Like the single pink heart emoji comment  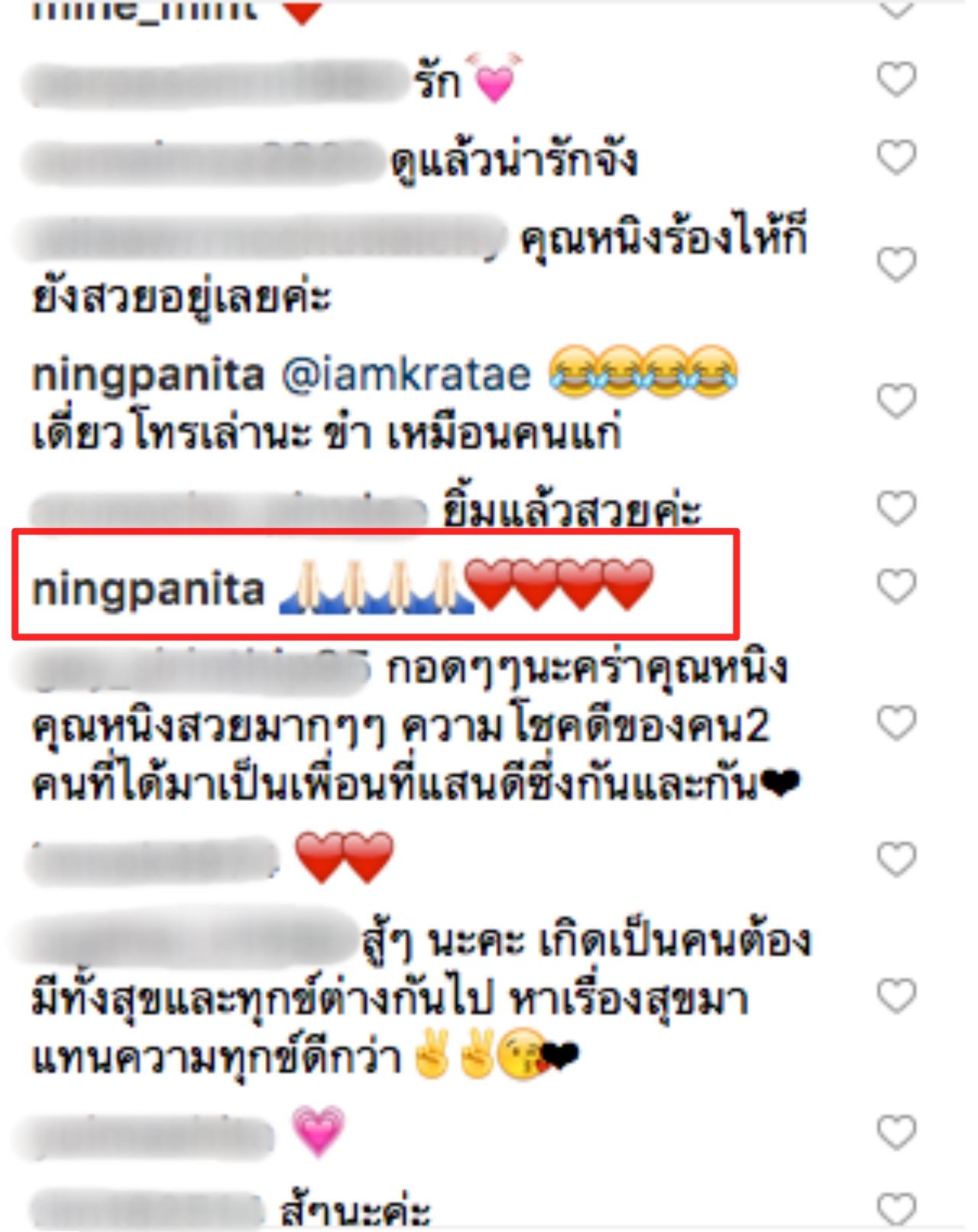pos(895,1133)
